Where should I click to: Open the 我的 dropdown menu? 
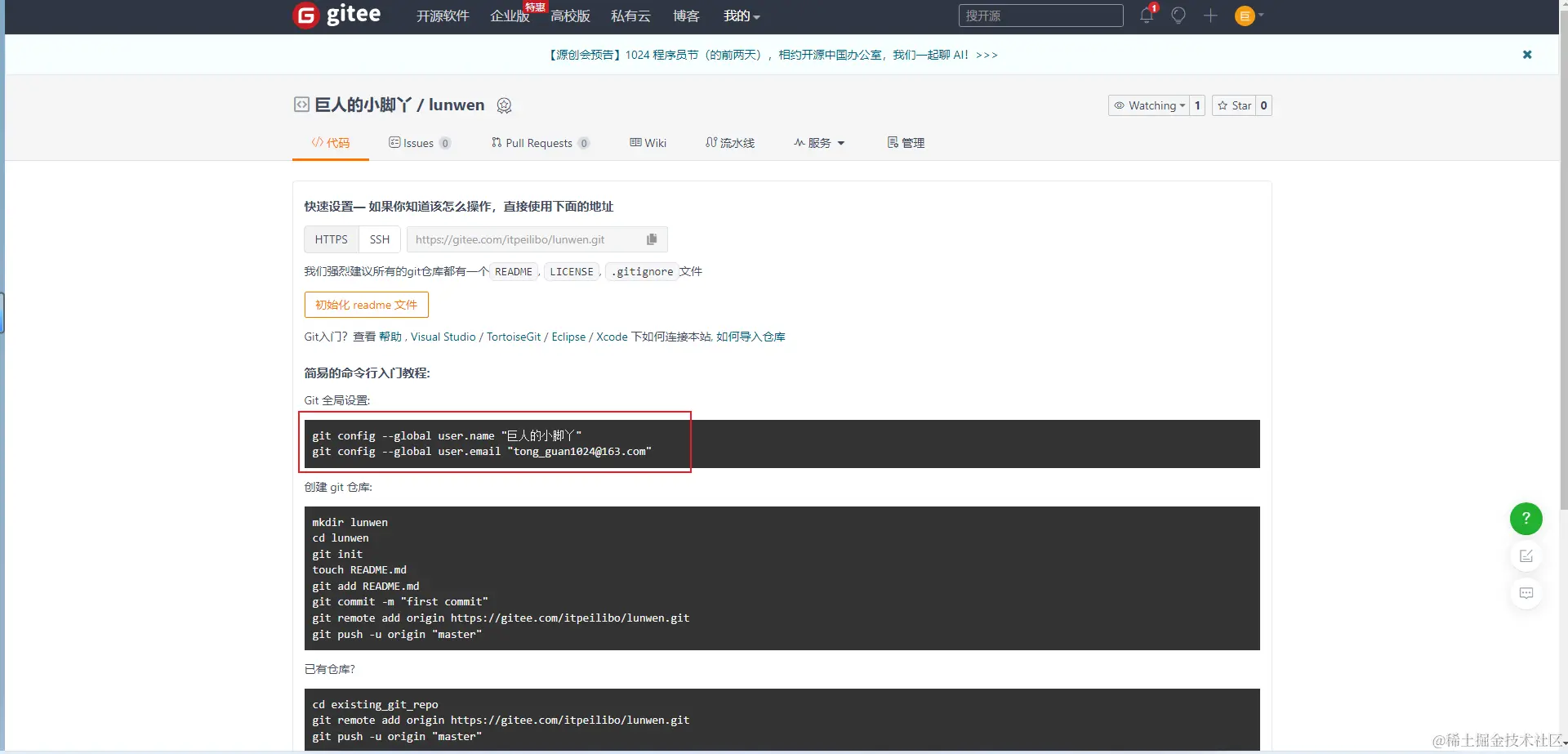coord(742,16)
